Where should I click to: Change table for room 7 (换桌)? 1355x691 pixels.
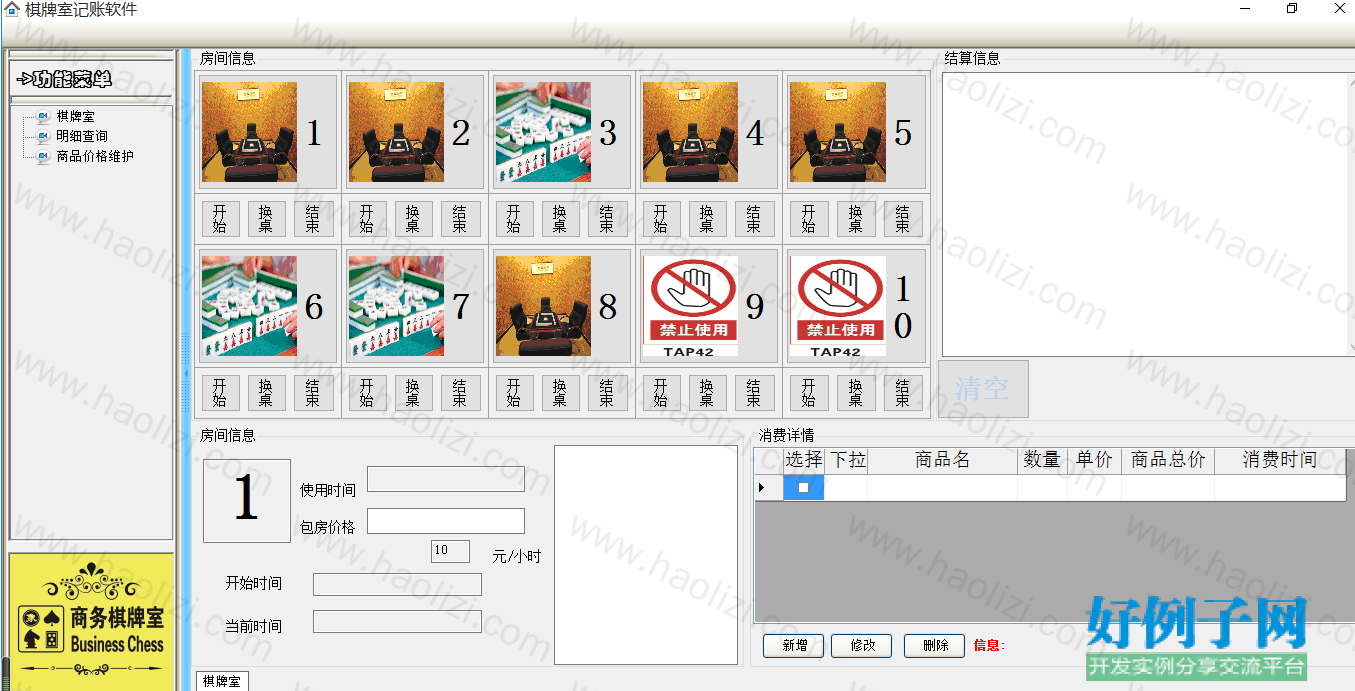click(413, 393)
